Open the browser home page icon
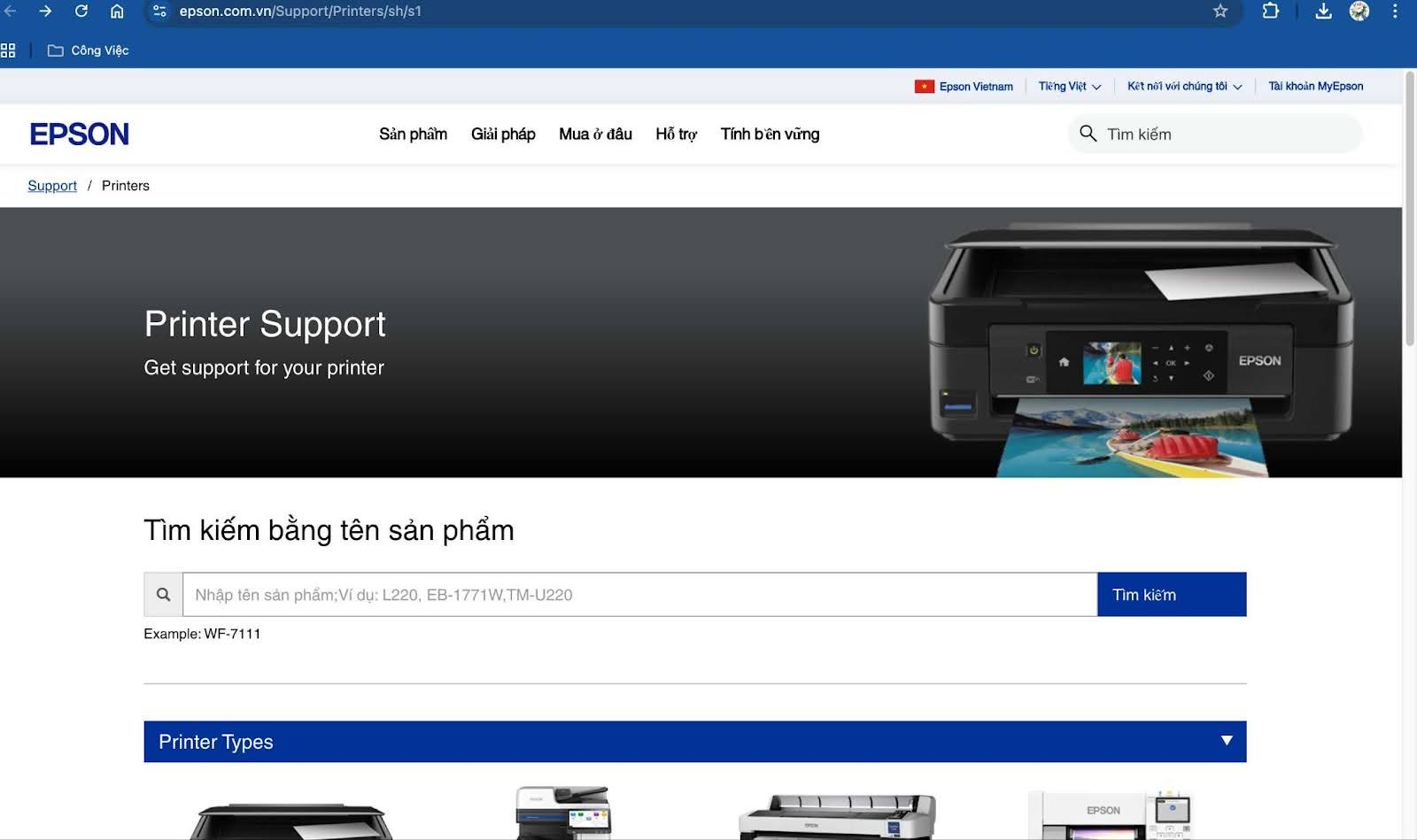The height and width of the screenshot is (840, 1417). pyautogui.click(x=118, y=12)
